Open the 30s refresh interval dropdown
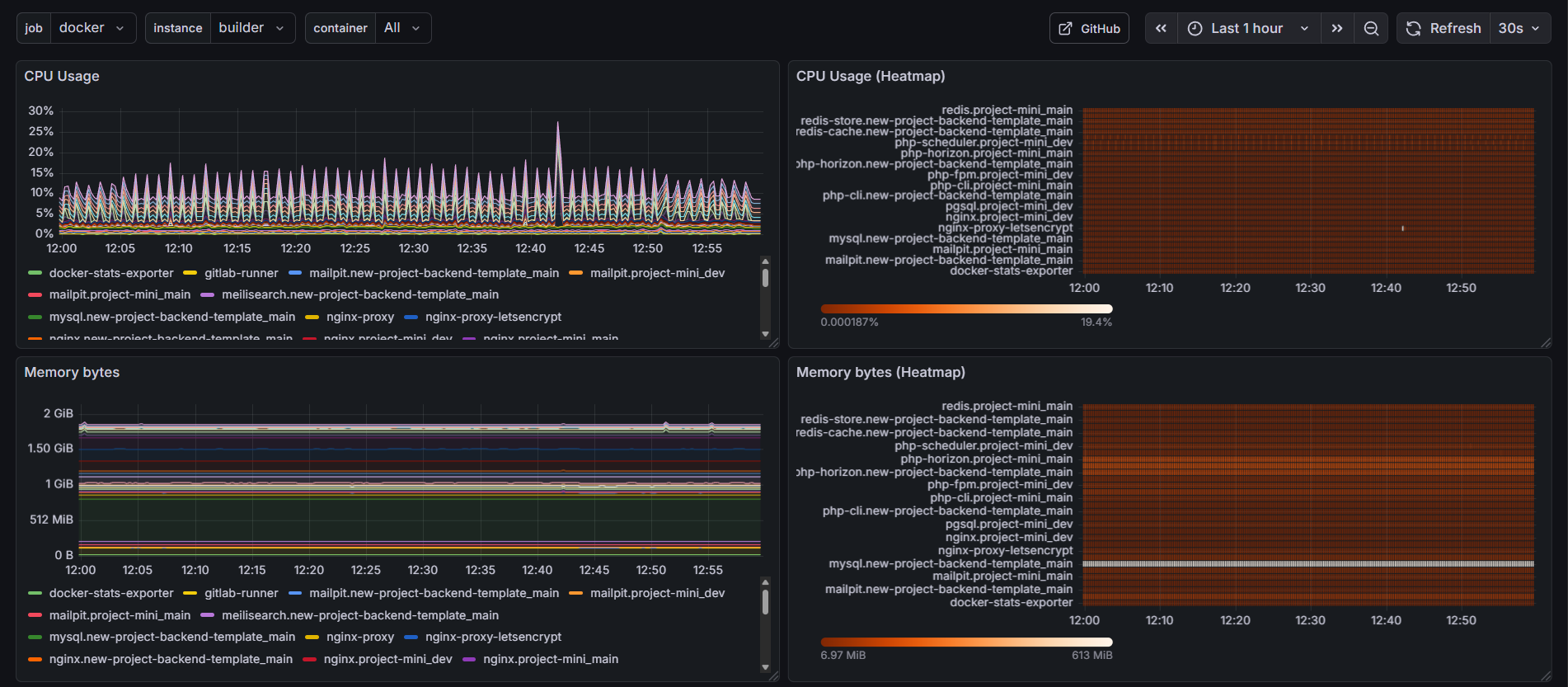This screenshot has height=687, width=1568. [x=1519, y=28]
